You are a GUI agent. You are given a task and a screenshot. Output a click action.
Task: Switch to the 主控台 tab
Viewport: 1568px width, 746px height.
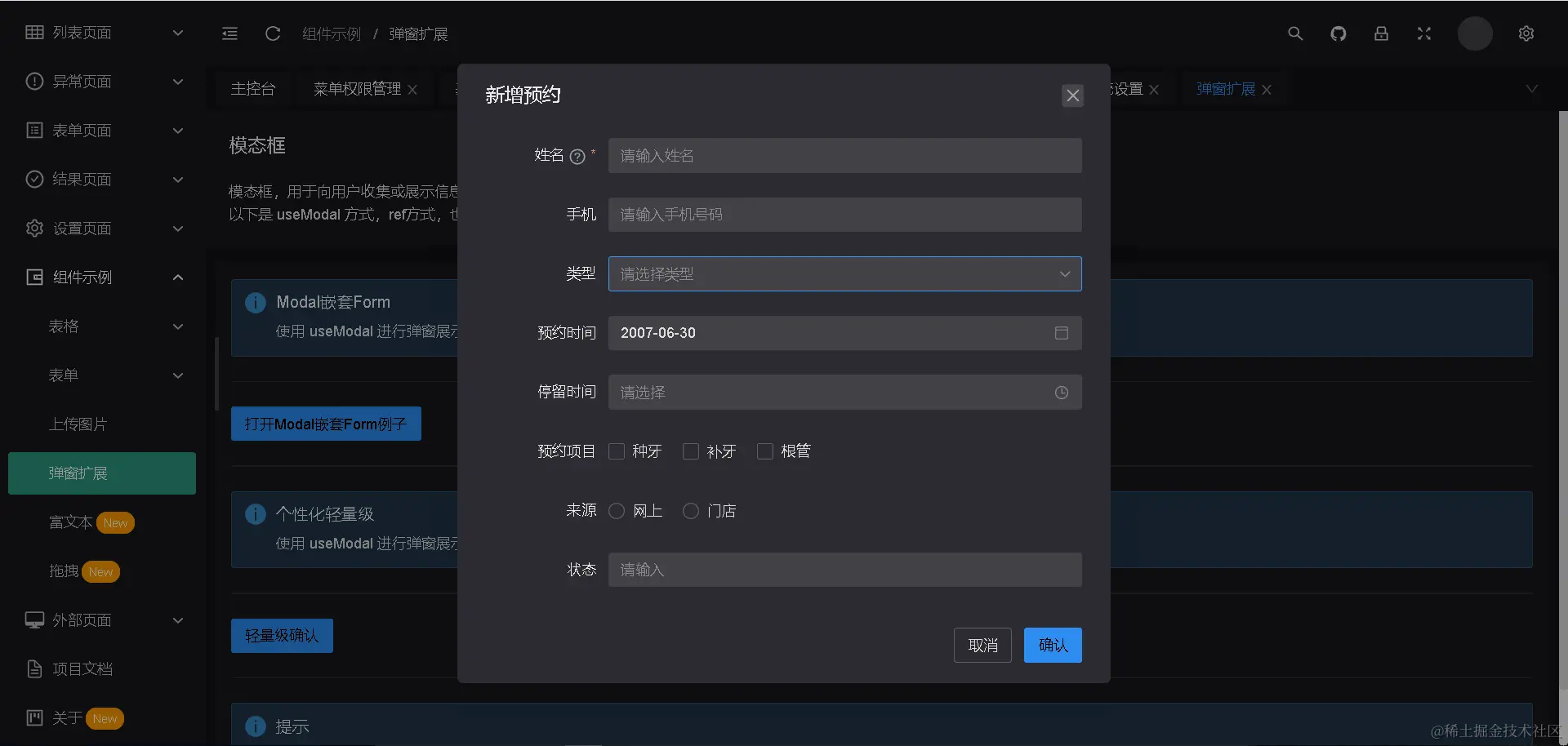tap(253, 89)
